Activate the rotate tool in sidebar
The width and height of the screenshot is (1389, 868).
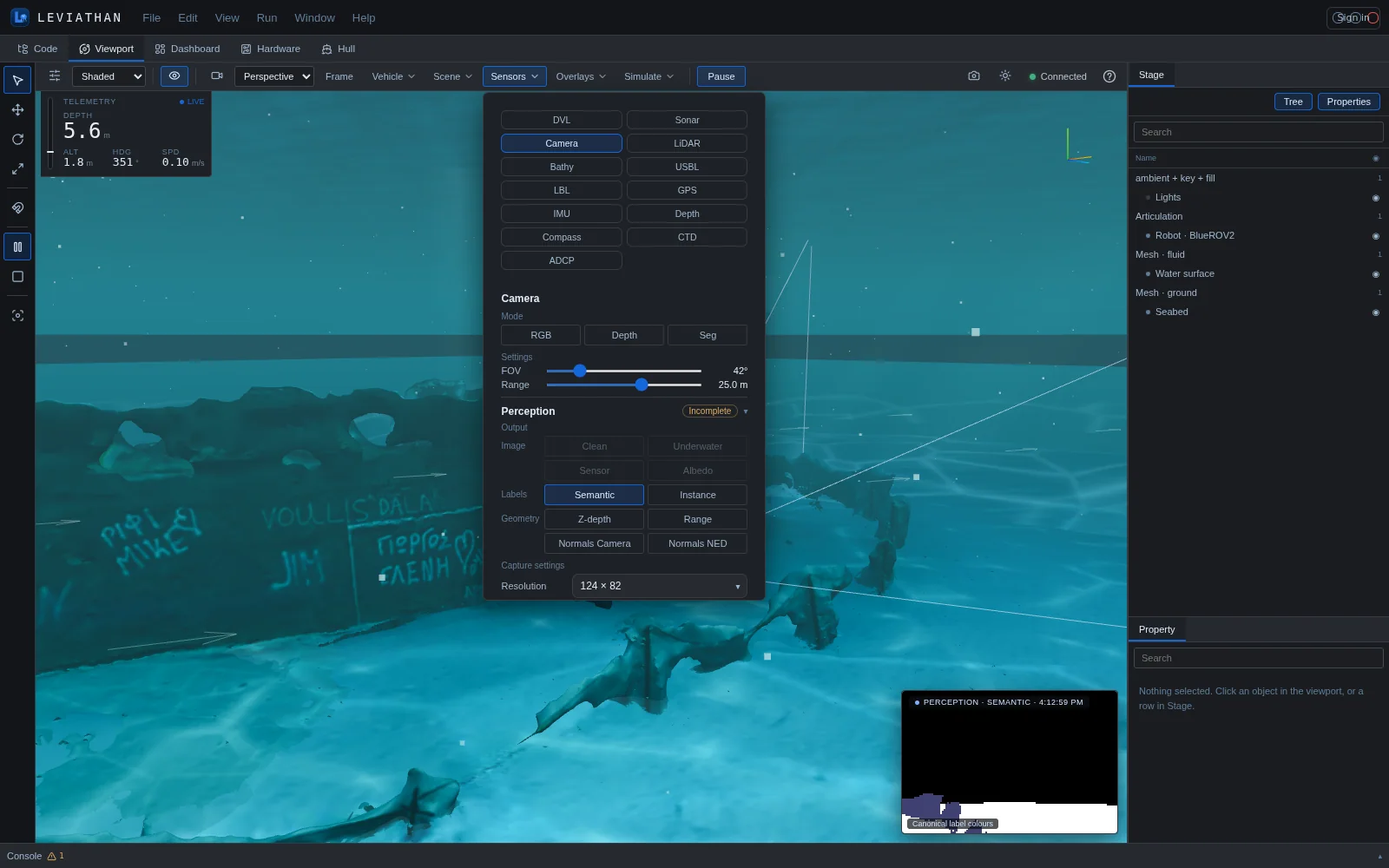(17, 140)
